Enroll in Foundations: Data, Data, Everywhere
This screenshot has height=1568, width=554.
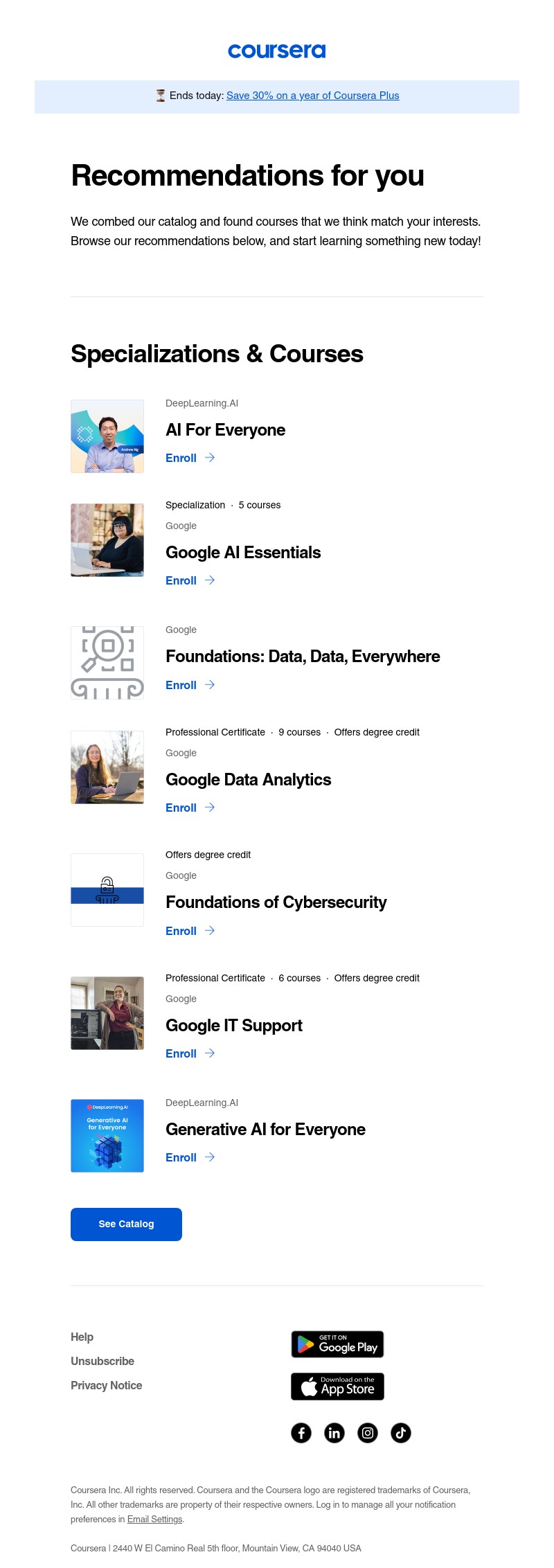pyautogui.click(x=181, y=686)
